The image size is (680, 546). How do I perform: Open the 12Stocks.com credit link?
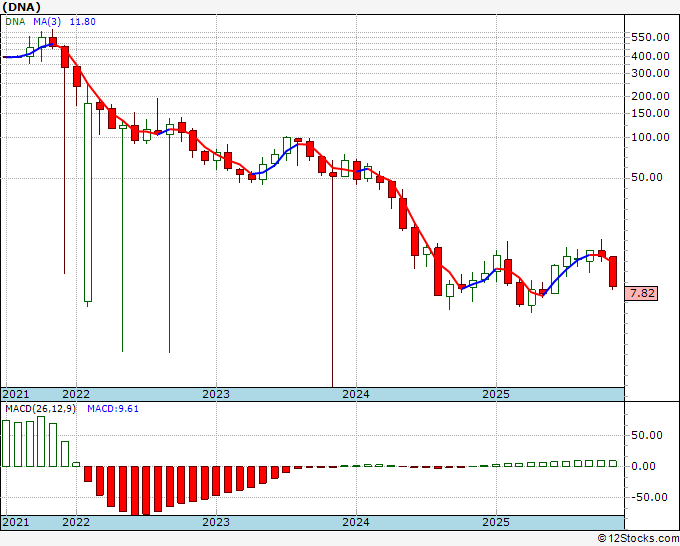(638, 539)
